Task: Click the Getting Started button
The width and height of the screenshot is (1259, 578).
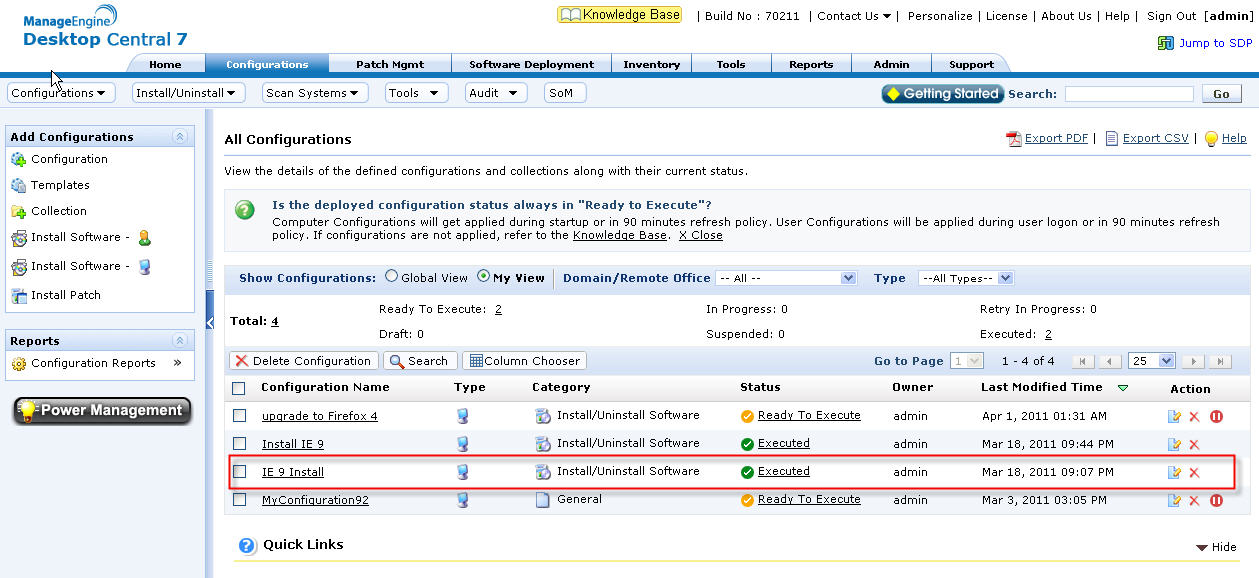Action: (x=942, y=94)
